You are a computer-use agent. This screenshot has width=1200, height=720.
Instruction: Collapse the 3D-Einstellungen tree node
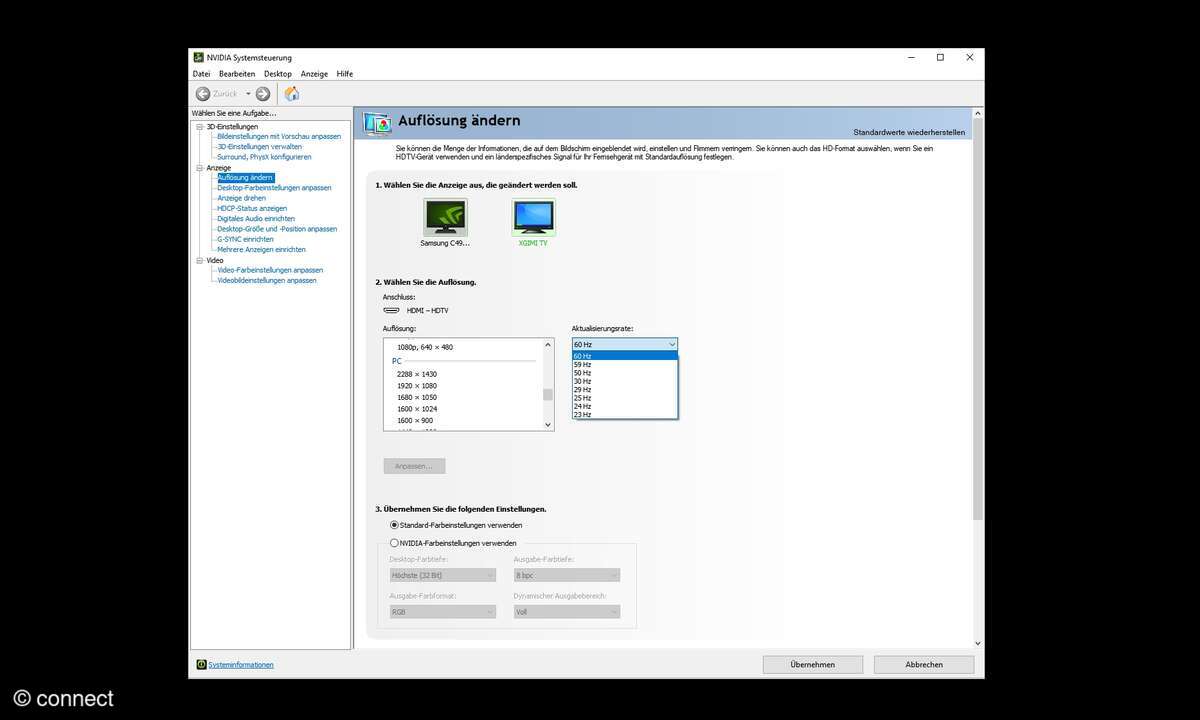[199, 127]
